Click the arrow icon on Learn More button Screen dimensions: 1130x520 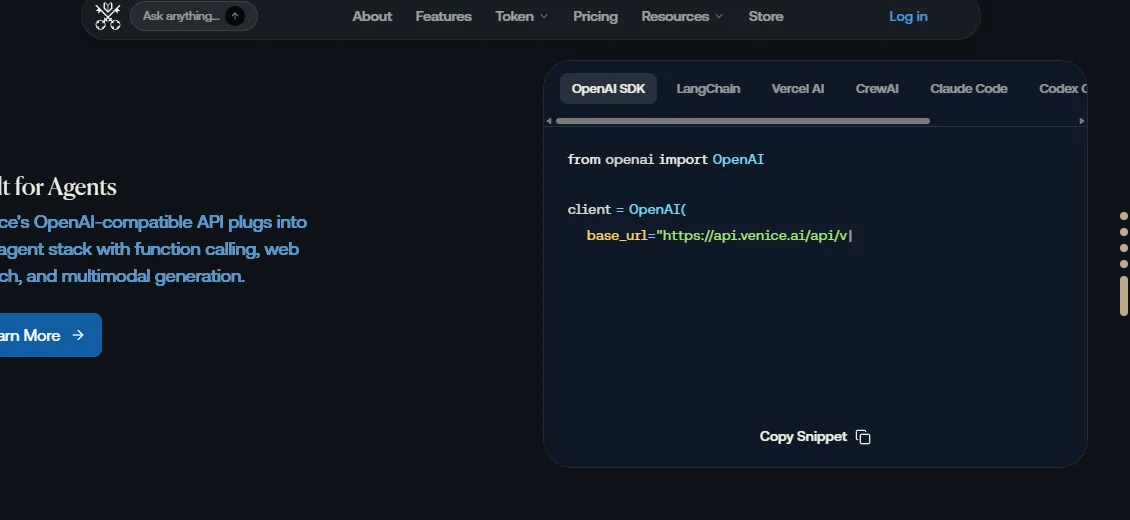tap(78, 335)
